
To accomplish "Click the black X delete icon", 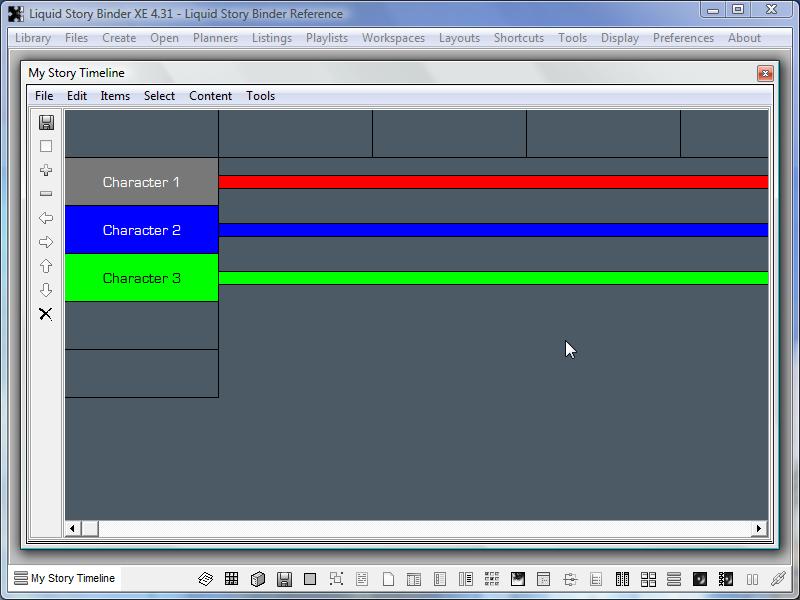I will (x=46, y=314).
